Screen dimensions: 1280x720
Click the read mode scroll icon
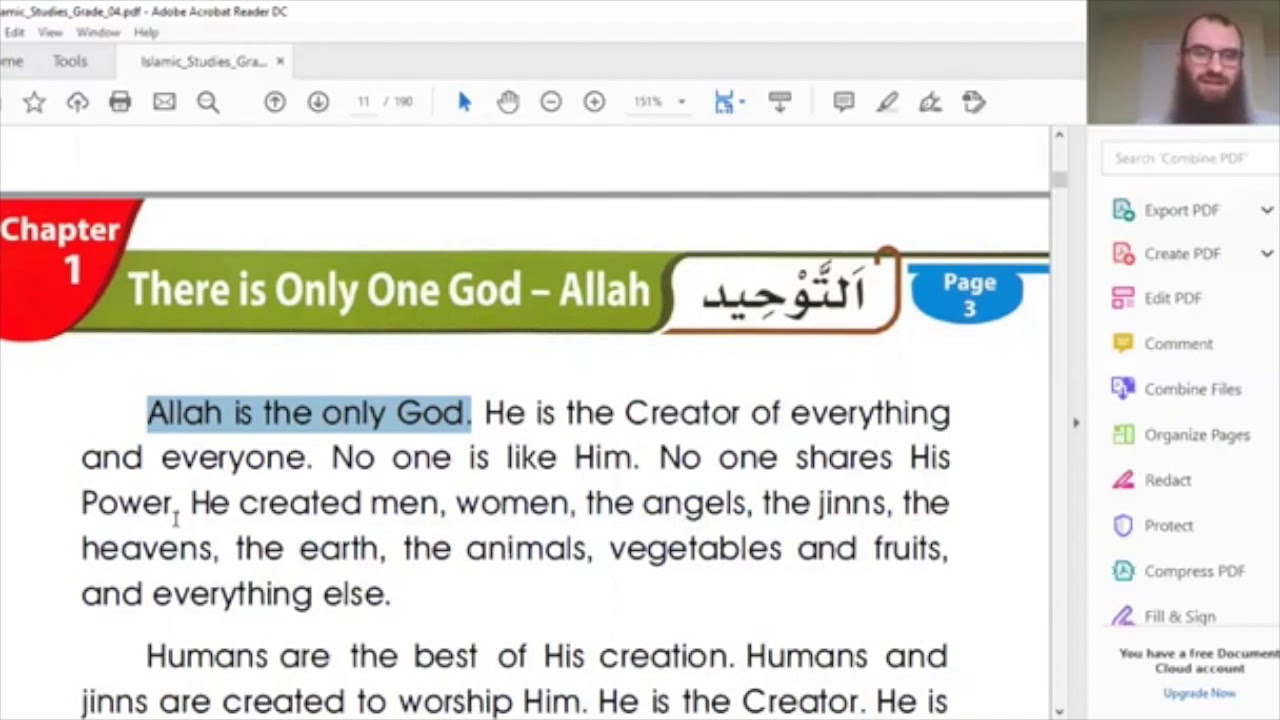[x=780, y=102]
